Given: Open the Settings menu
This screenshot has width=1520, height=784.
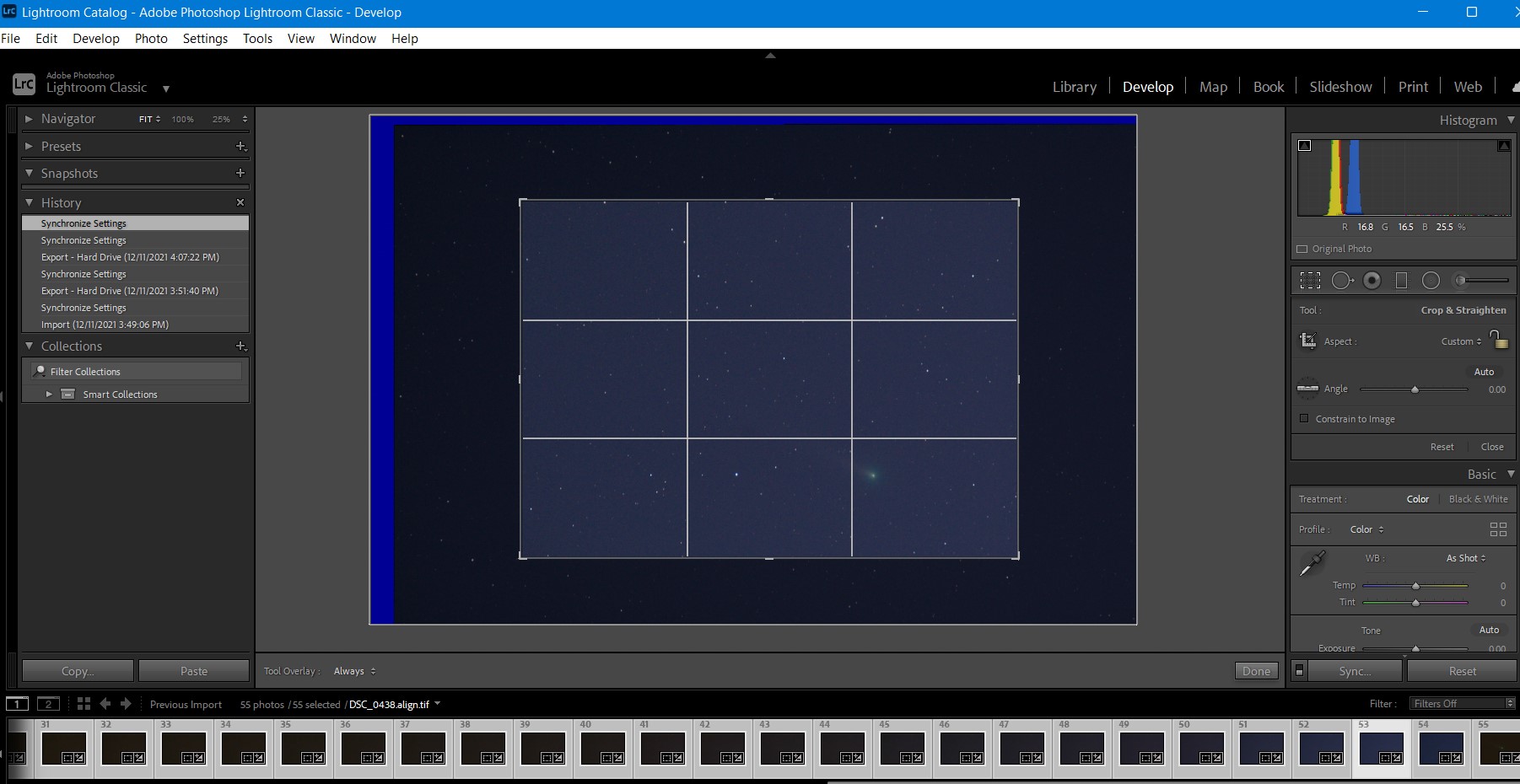Looking at the screenshot, I should tap(205, 39).
